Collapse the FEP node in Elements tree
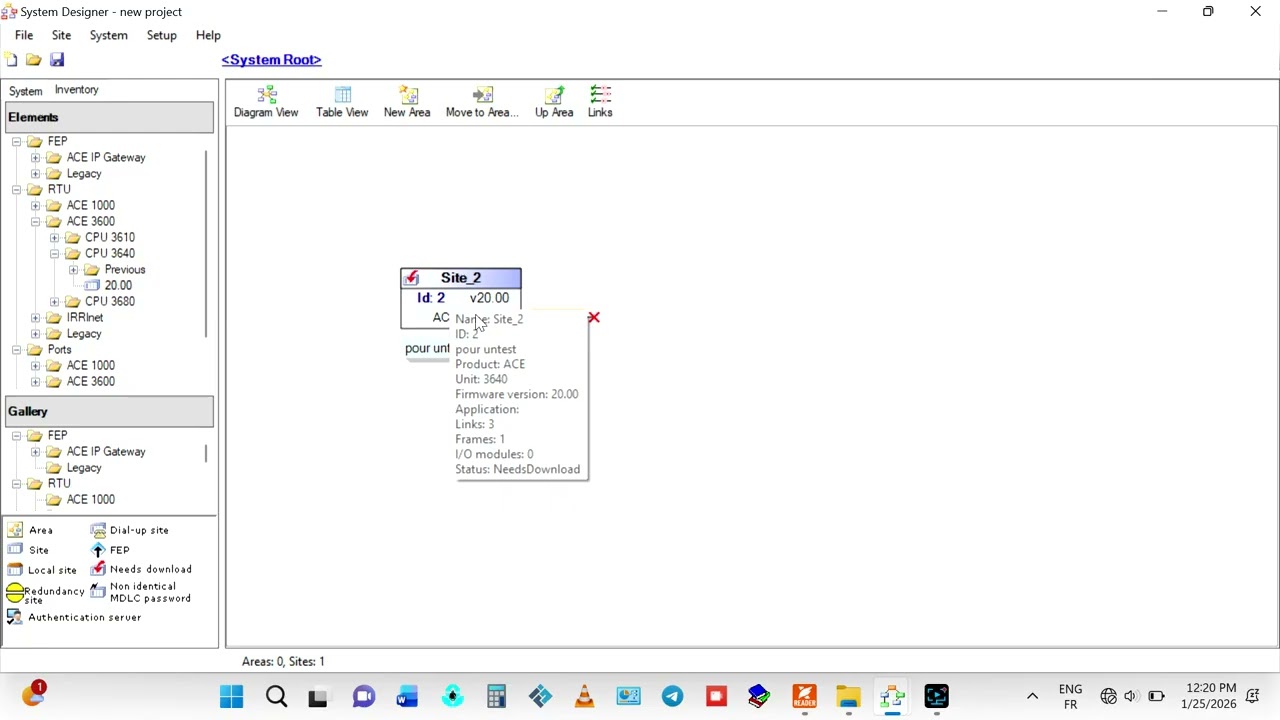 click(x=17, y=141)
